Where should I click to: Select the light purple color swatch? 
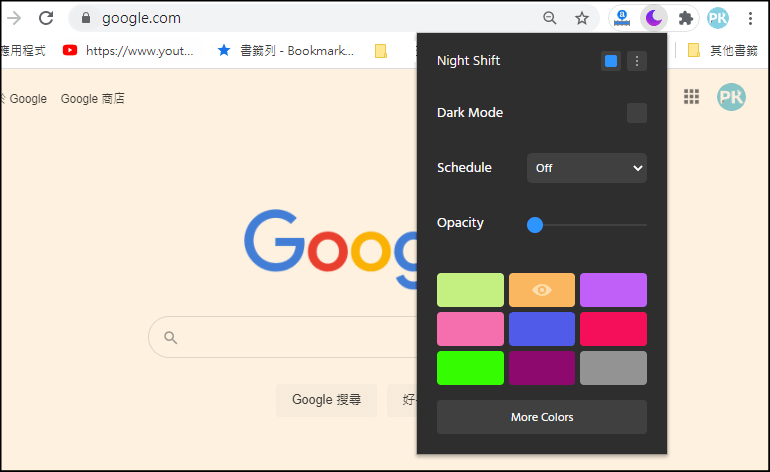coord(613,290)
